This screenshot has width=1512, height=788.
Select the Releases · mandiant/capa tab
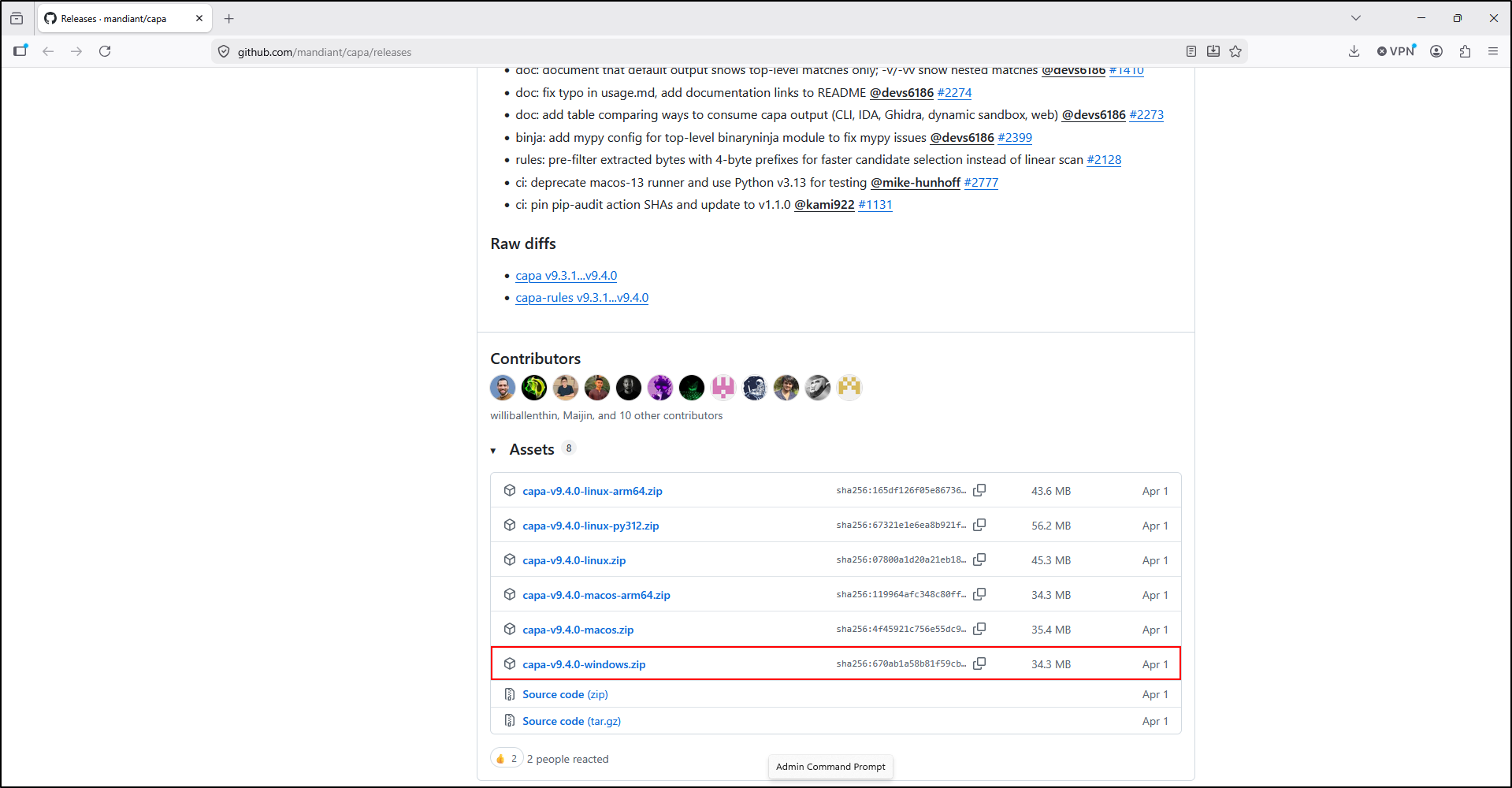(x=124, y=18)
